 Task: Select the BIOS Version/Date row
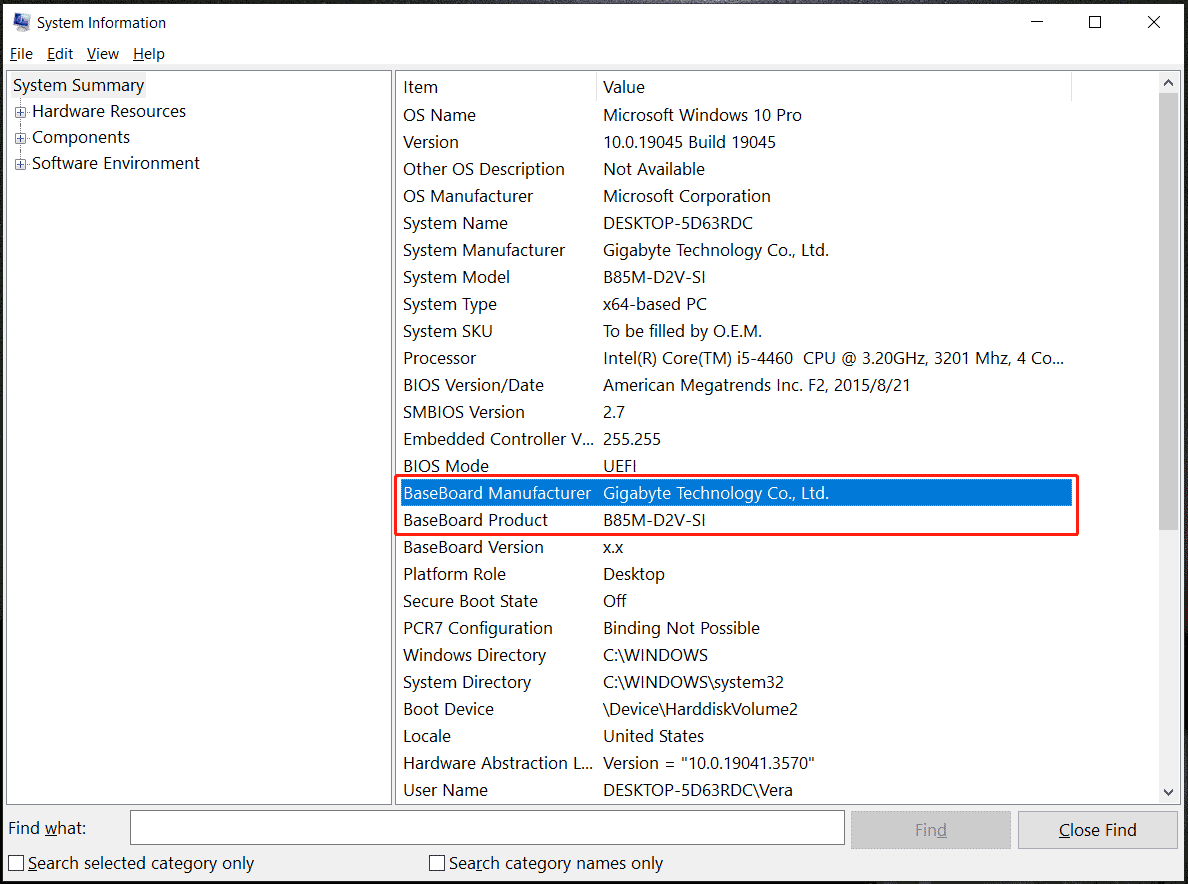coord(736,386)
